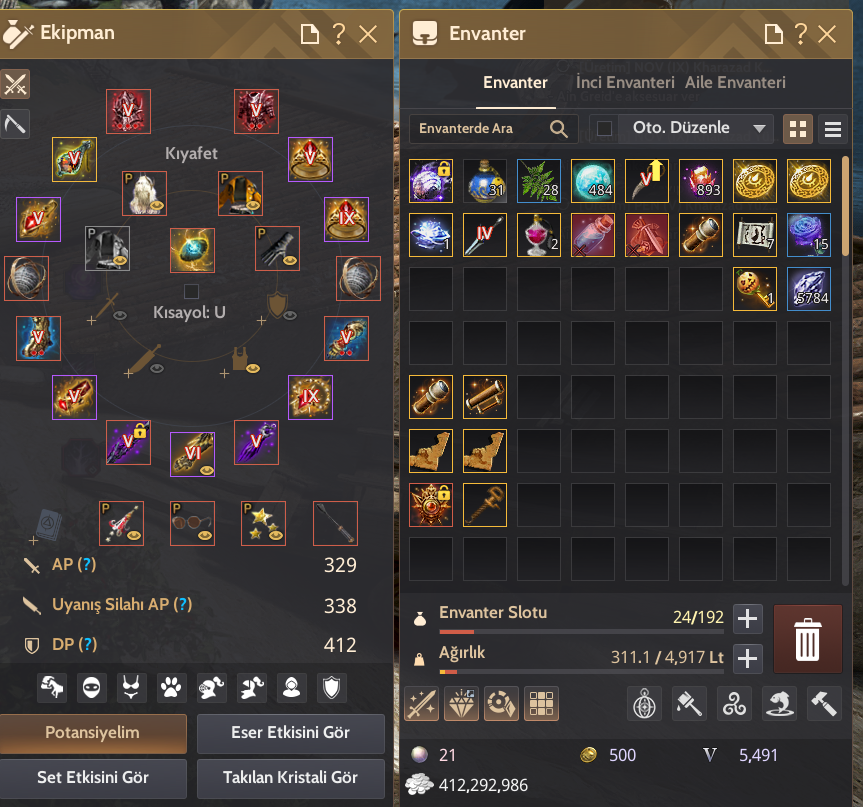863x807 pixels.
Task: Toggle eye visibility on main weapon outfit slot
Action: 120,315
